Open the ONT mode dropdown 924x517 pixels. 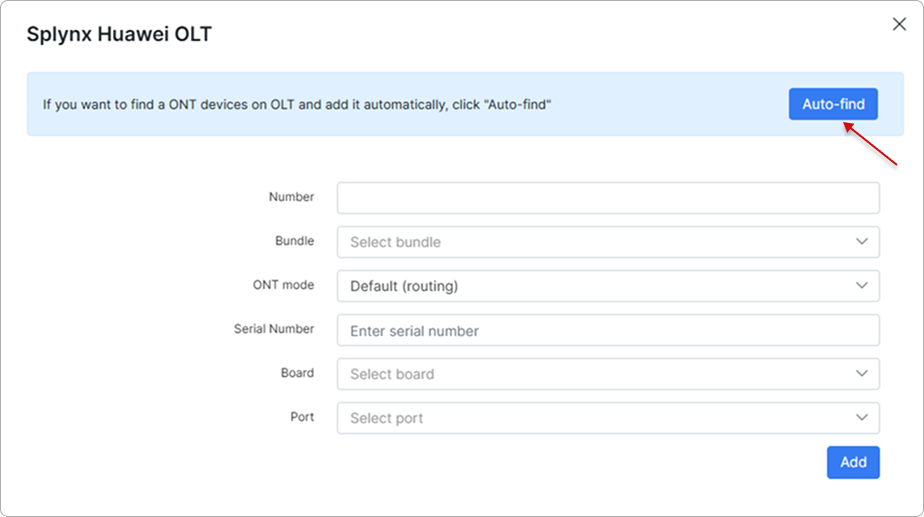[608, 286]
